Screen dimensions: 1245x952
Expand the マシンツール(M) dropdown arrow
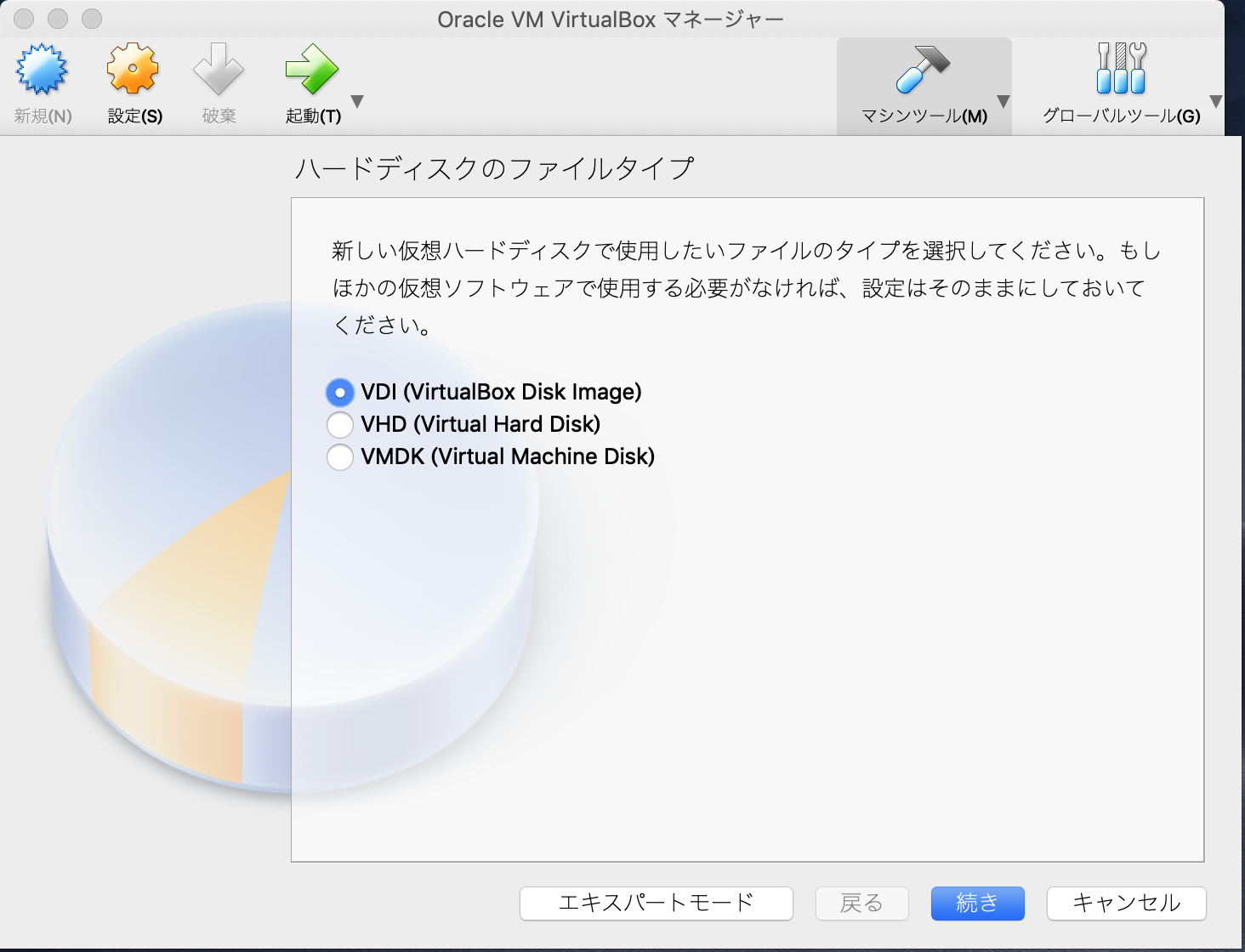coord(1003,101)
